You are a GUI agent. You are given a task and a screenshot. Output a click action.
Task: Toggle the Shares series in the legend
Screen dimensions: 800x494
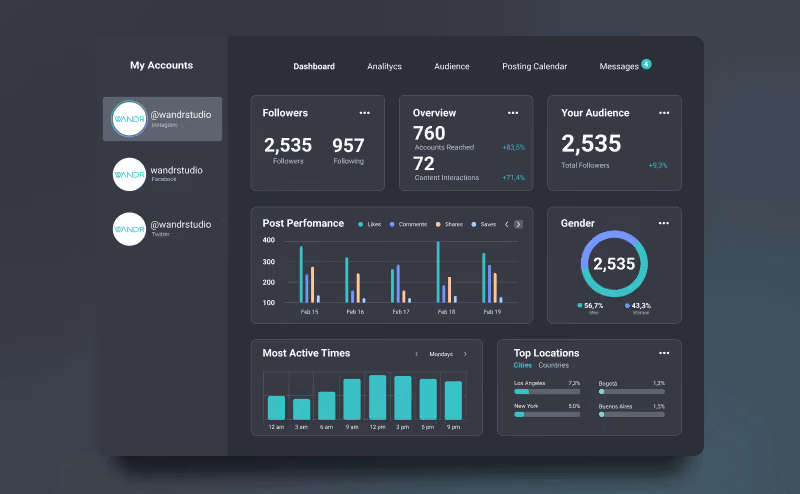click(449, 224)
